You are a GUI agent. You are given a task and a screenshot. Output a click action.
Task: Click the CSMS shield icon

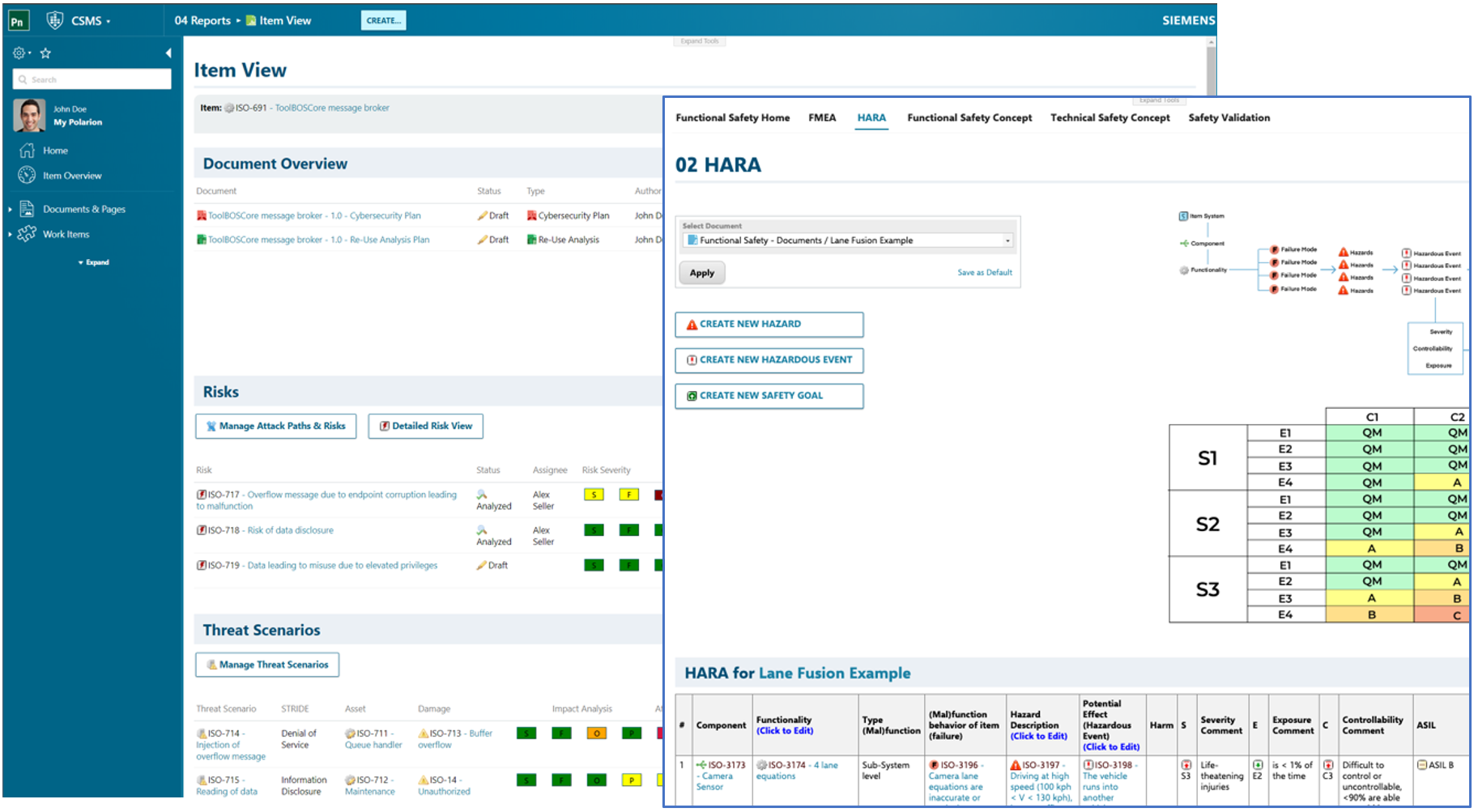55,19
